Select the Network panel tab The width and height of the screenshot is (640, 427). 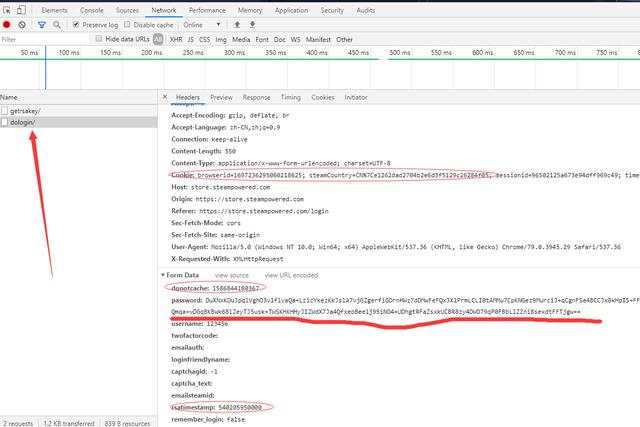pos(164,10)
